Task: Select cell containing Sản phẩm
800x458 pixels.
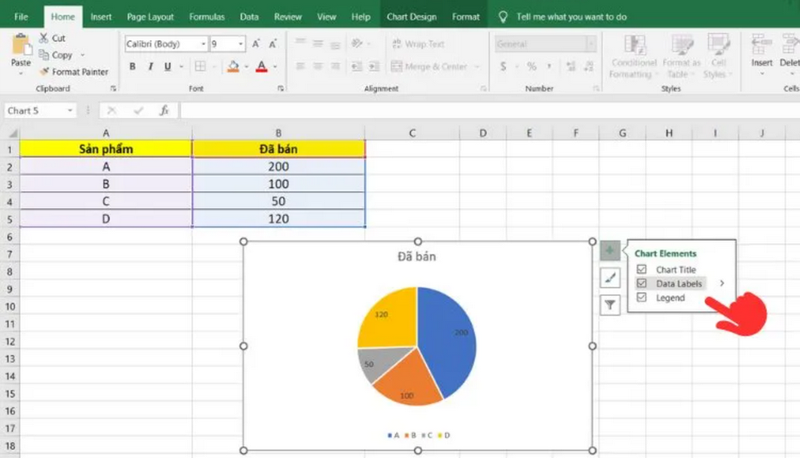Action: [x=106, y=149]
